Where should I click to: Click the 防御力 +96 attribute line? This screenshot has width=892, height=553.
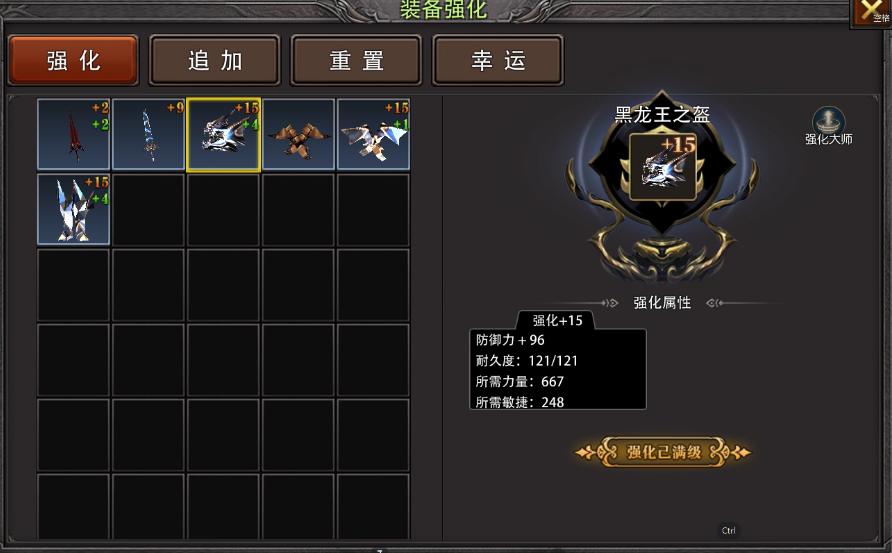tap(510, 340)
